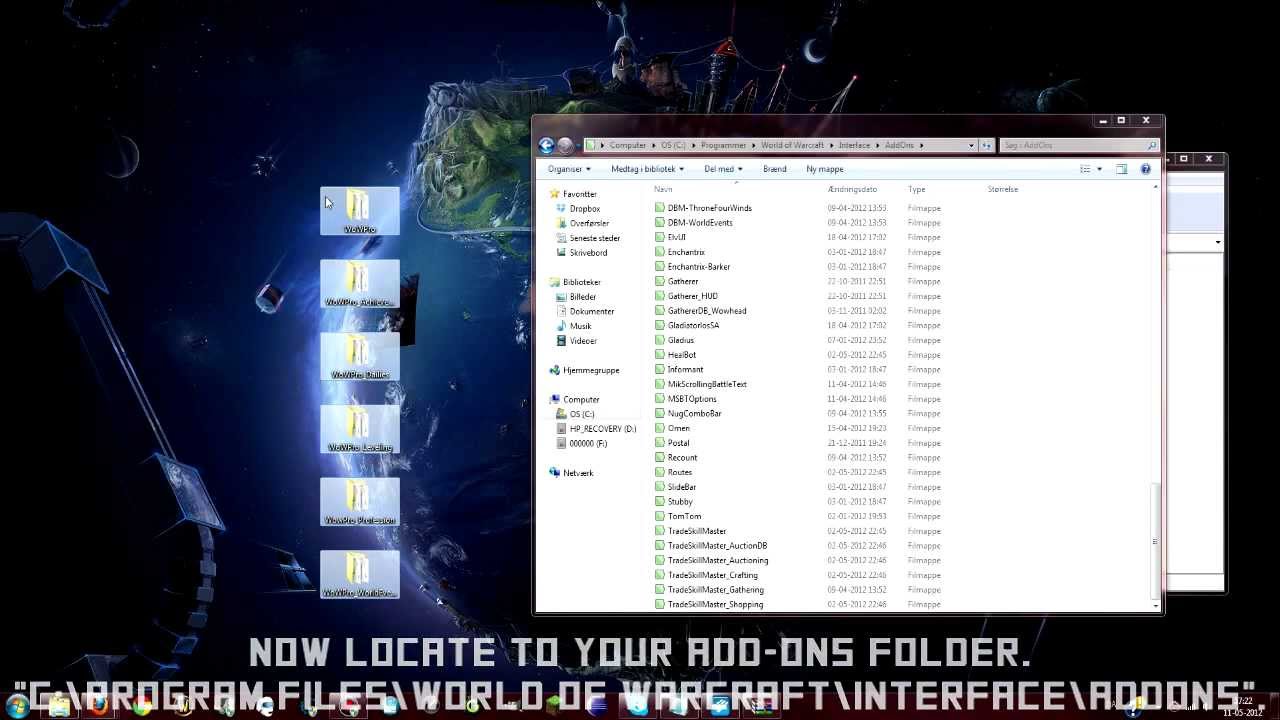Click the Forward arrow in Explorer
Image resolution: width=1280 pixels, height=720 pixels.
point(566,145)
